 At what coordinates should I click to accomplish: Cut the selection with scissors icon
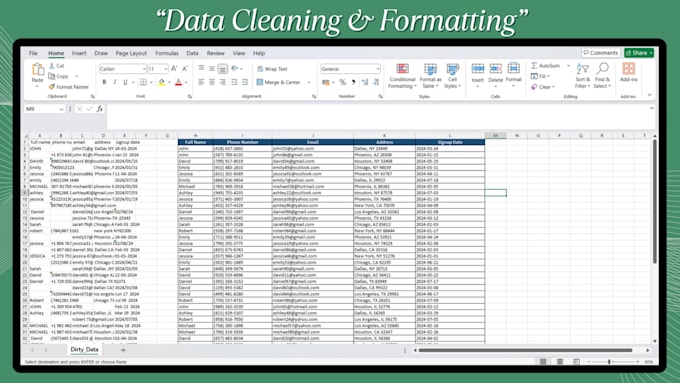[57, 66]
